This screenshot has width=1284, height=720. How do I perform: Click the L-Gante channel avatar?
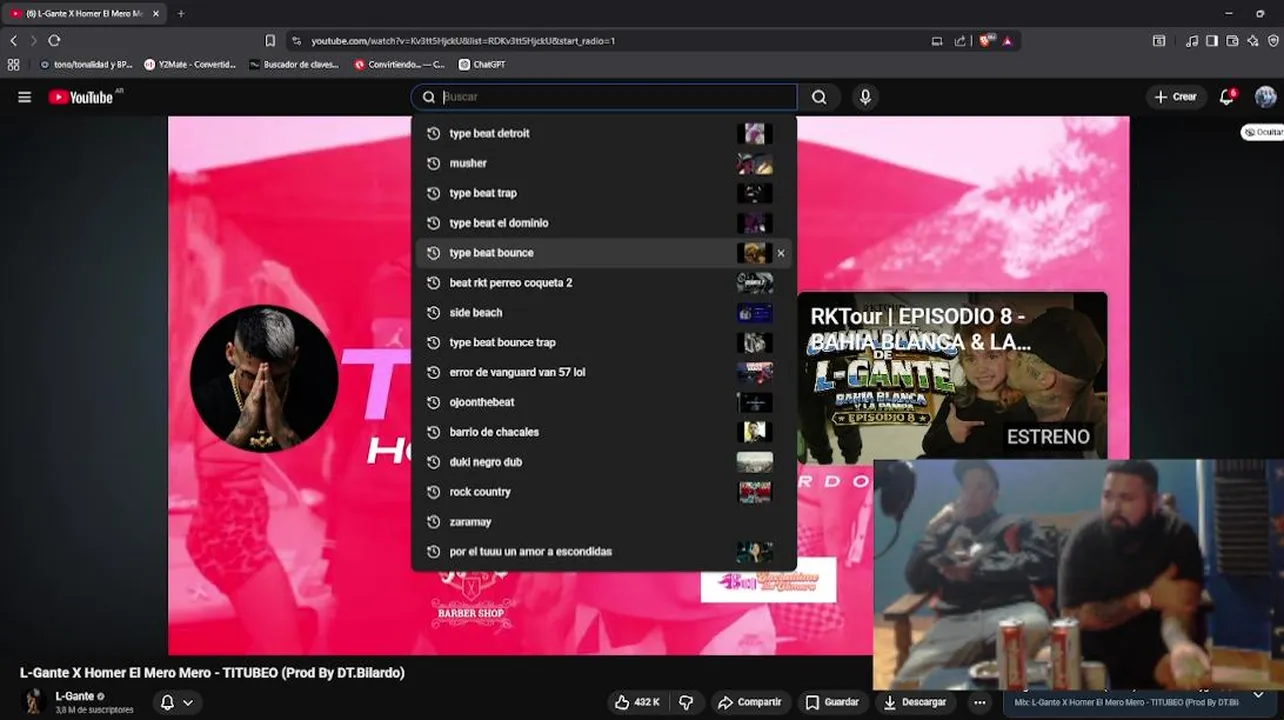34,701
